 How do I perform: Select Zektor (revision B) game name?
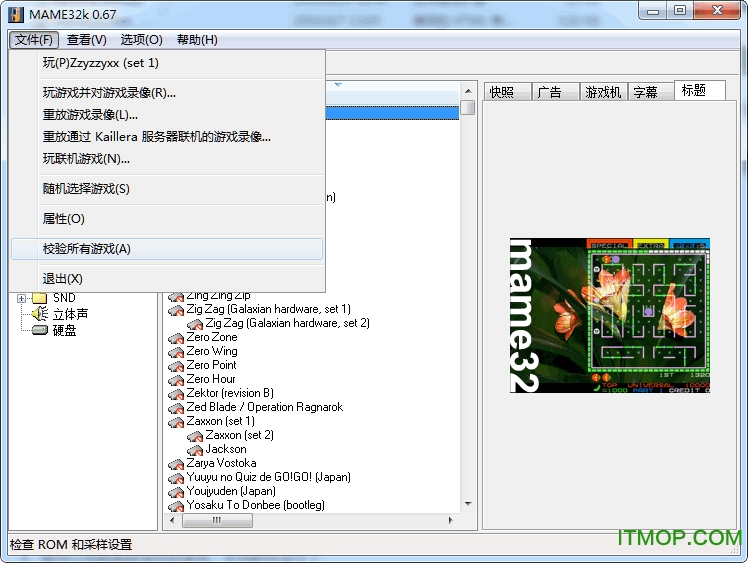pyautogui.click(x=230, y=393)
